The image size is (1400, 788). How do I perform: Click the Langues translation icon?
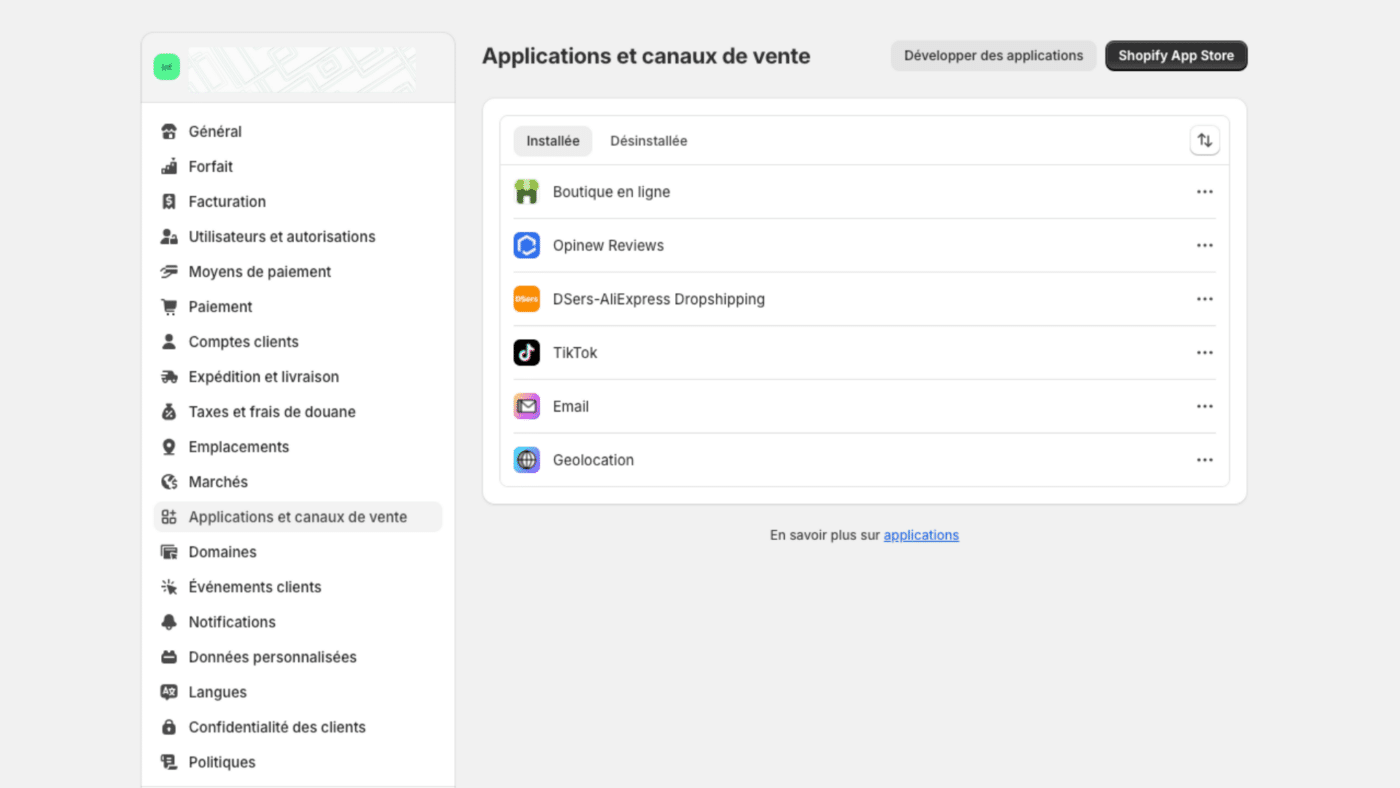click(169, 692)
